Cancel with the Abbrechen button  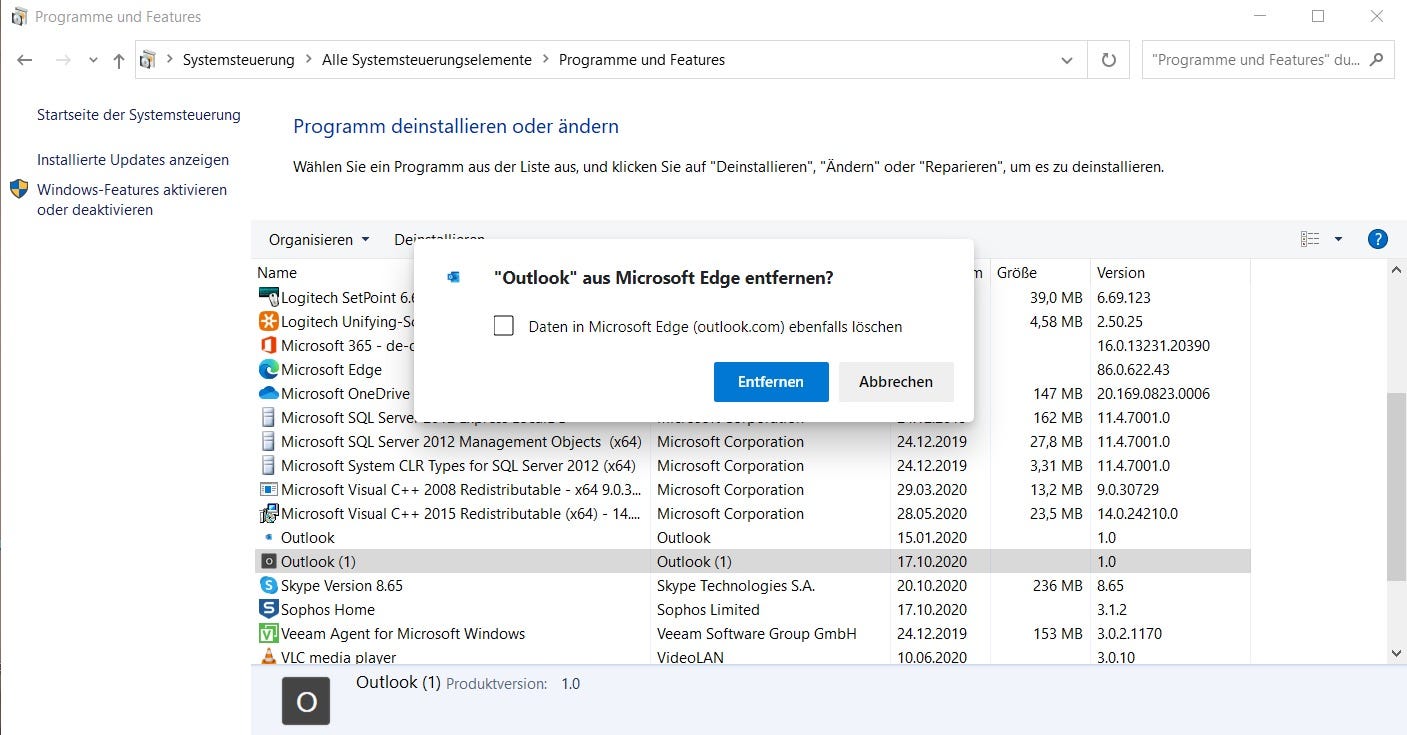(x=896, y=382)
